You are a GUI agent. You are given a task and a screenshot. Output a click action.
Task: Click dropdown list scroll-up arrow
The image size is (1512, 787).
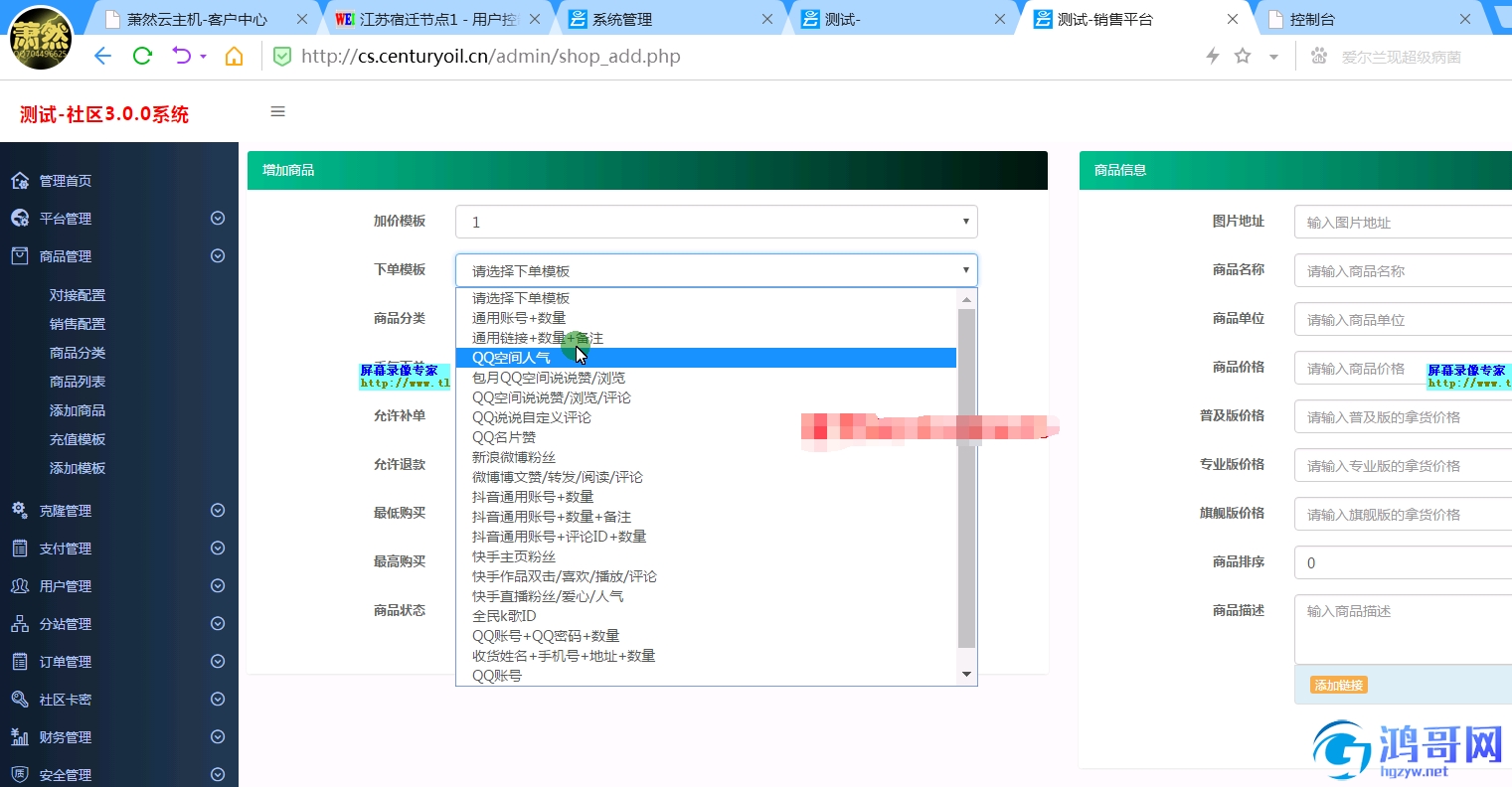tap(966, 298)
